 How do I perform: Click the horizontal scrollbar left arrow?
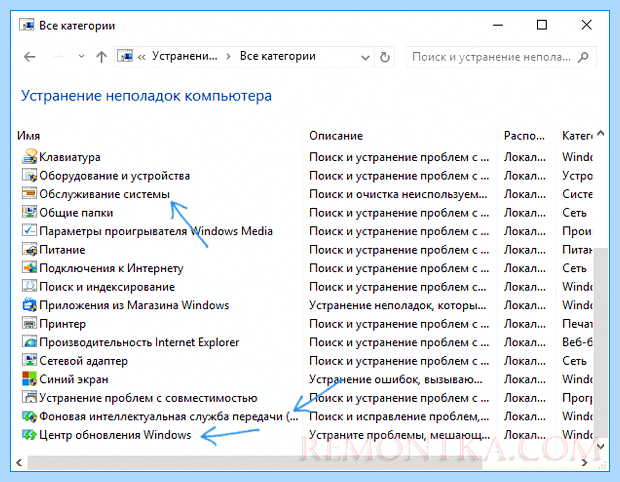pos(19,462)
